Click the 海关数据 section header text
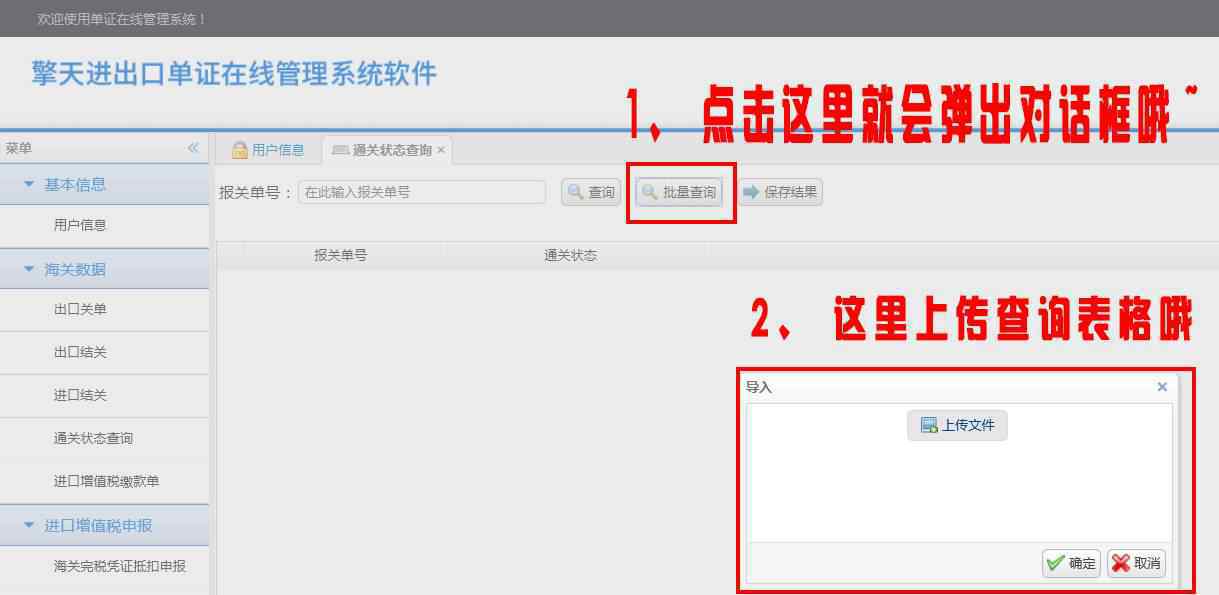The height and width of the screenshot is (595, 1219). point(75,269)
